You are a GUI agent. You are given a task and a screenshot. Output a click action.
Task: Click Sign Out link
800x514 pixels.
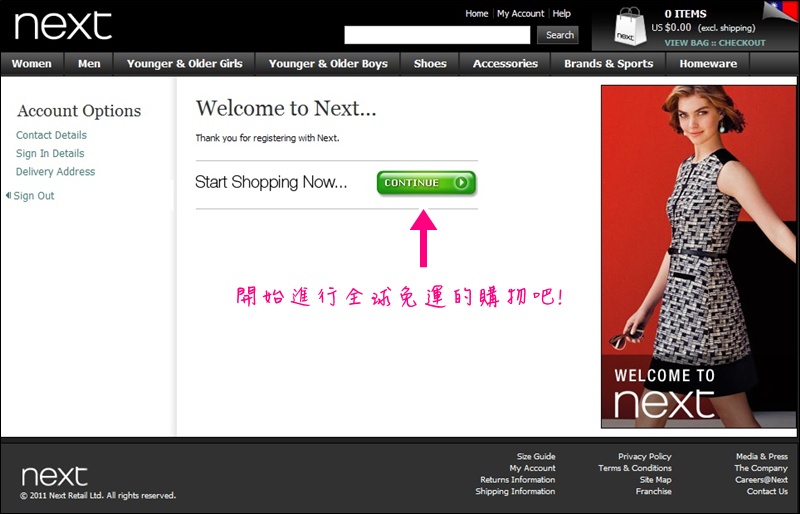coord(33,196)
